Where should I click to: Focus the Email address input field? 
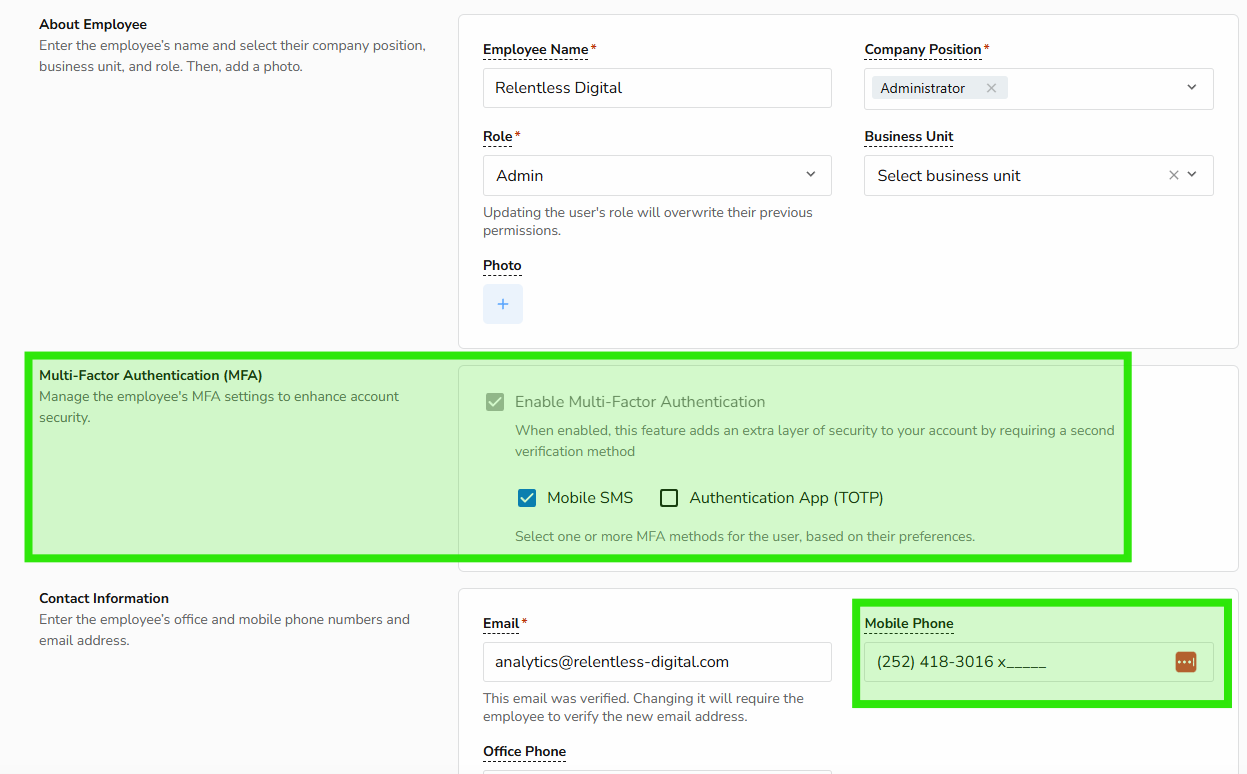pos(657,662)
